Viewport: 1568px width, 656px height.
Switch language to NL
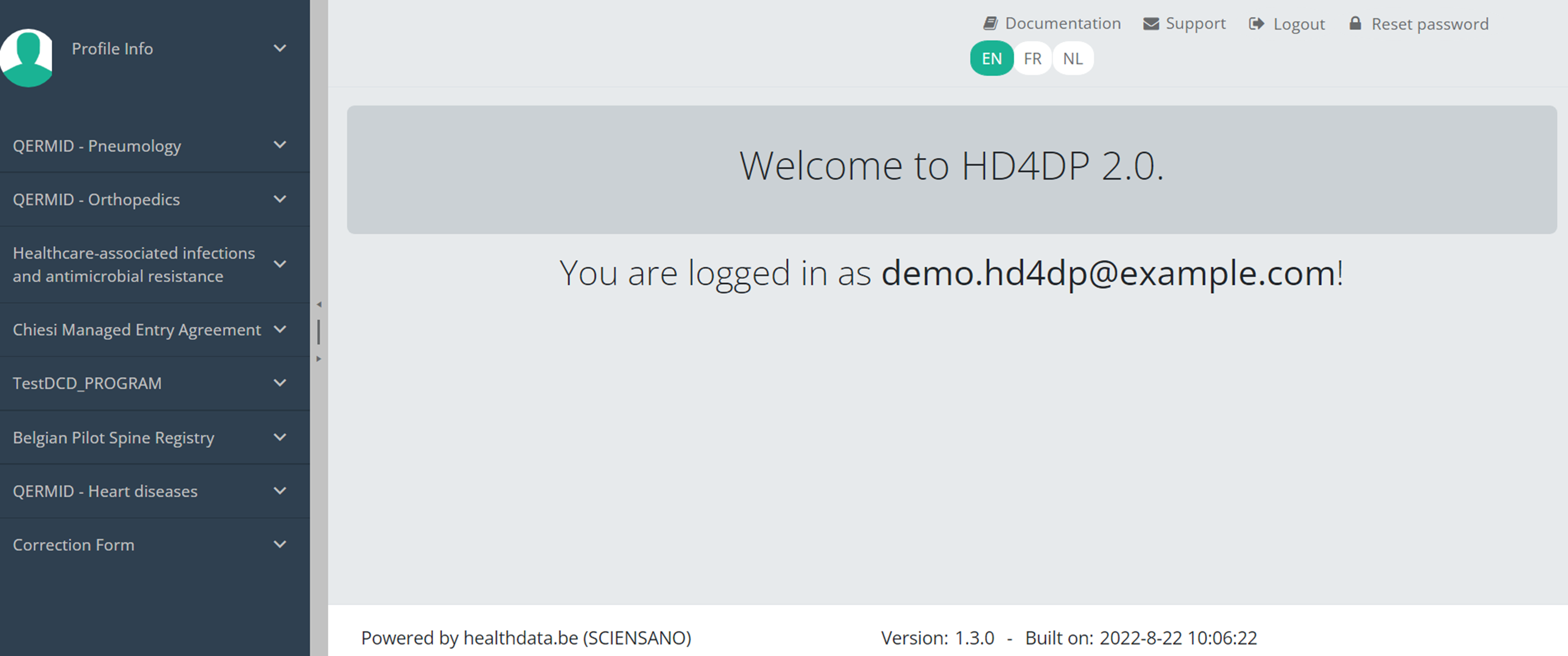(x=1073, y=59)
